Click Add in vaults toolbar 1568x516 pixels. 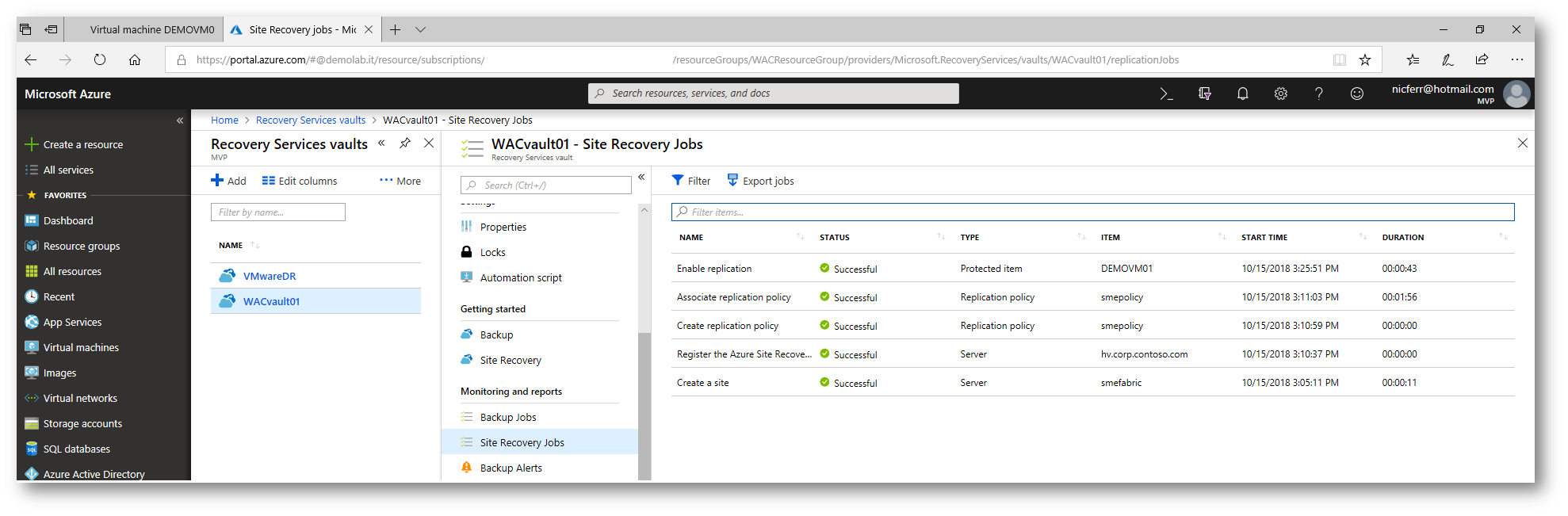tap(228, 181)
